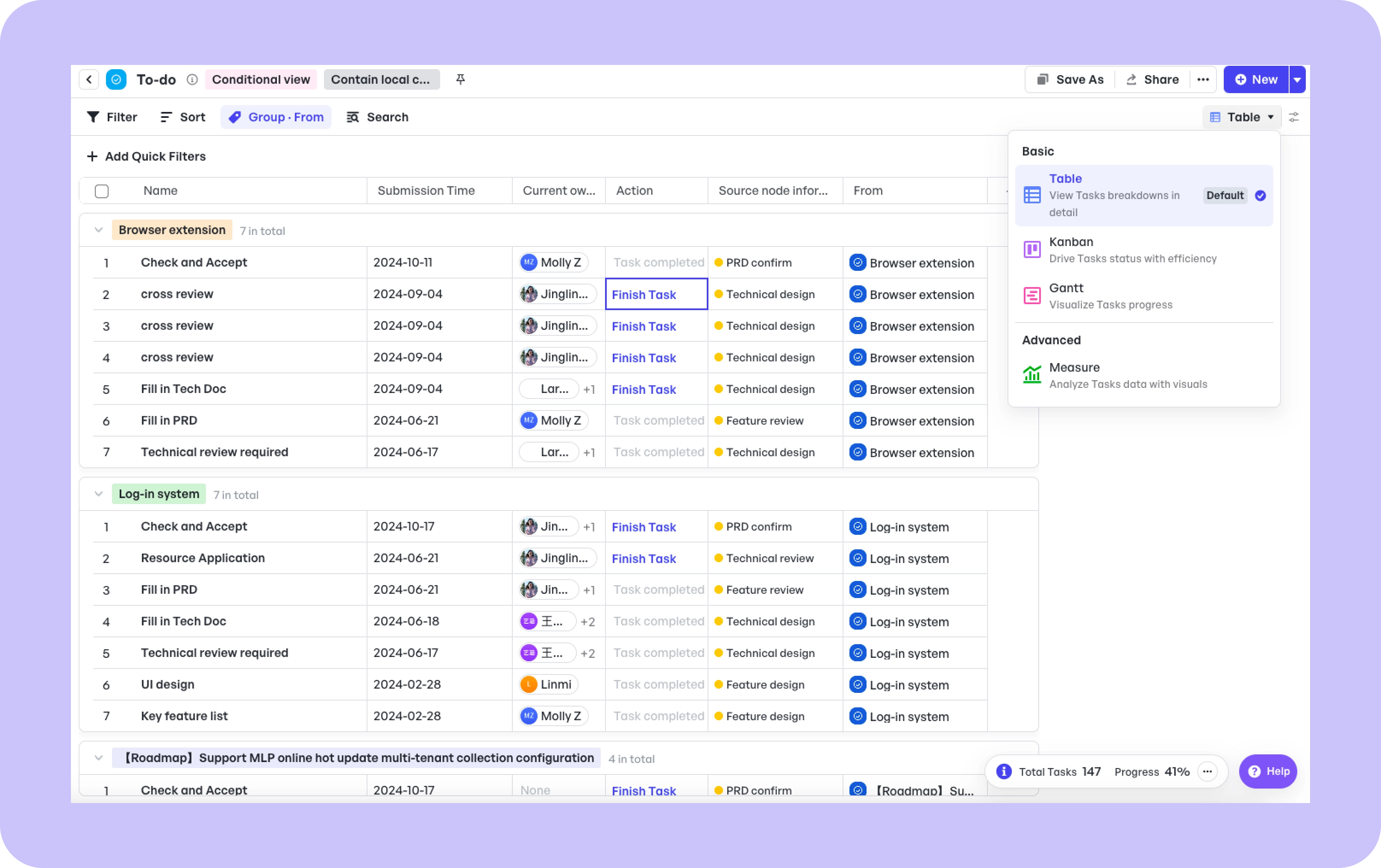Viewport: 1381px width, 868px height.
Task: Open the Help button
Action: (1268, 771)
